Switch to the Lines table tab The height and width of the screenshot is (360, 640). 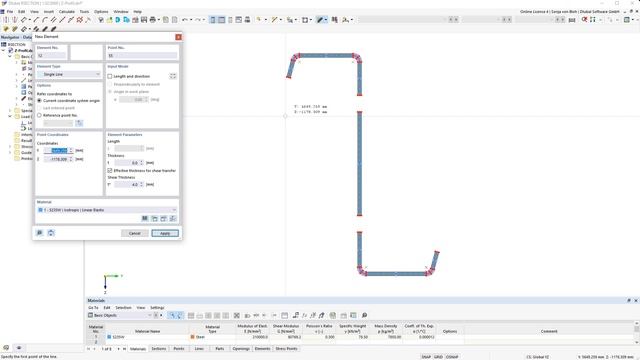click(199, 349)
